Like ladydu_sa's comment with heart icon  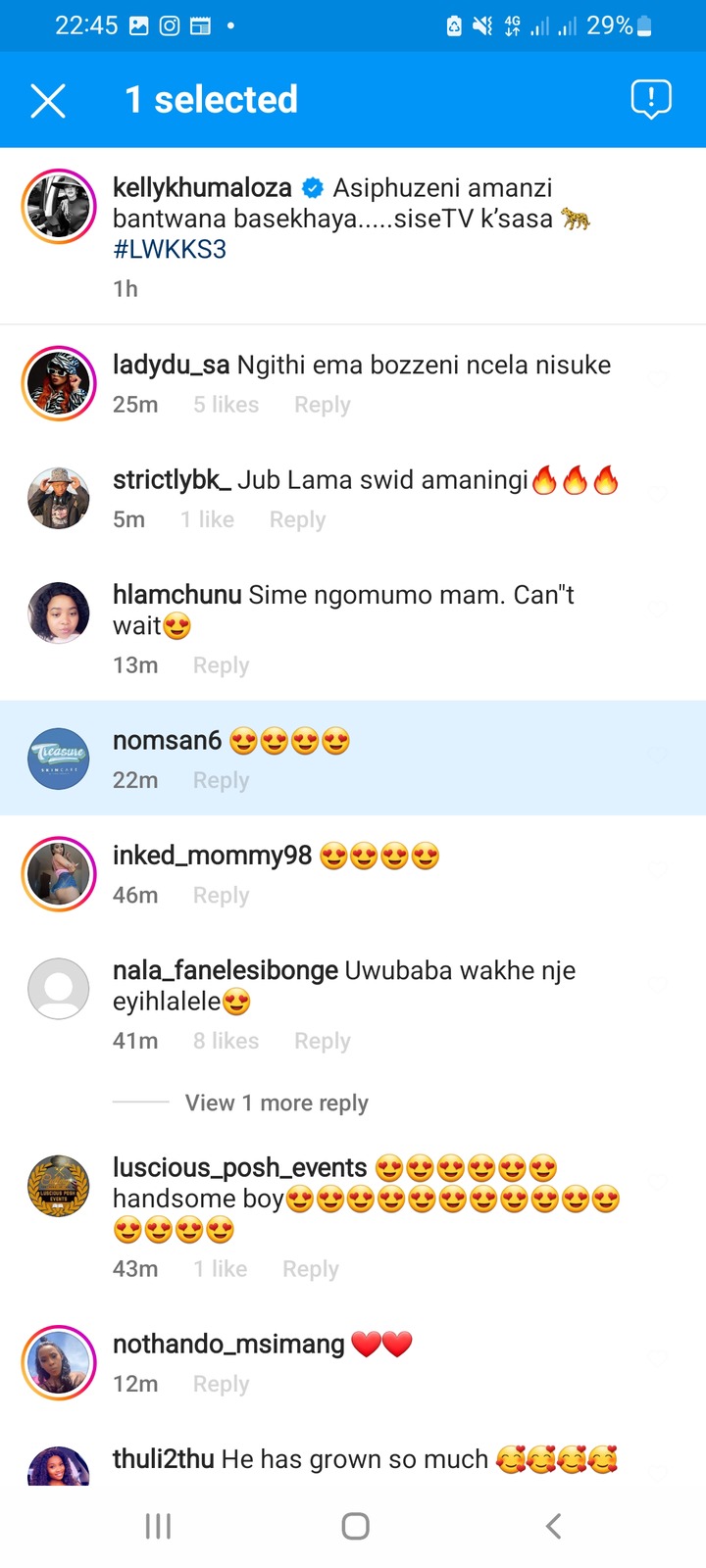[658, 380]
